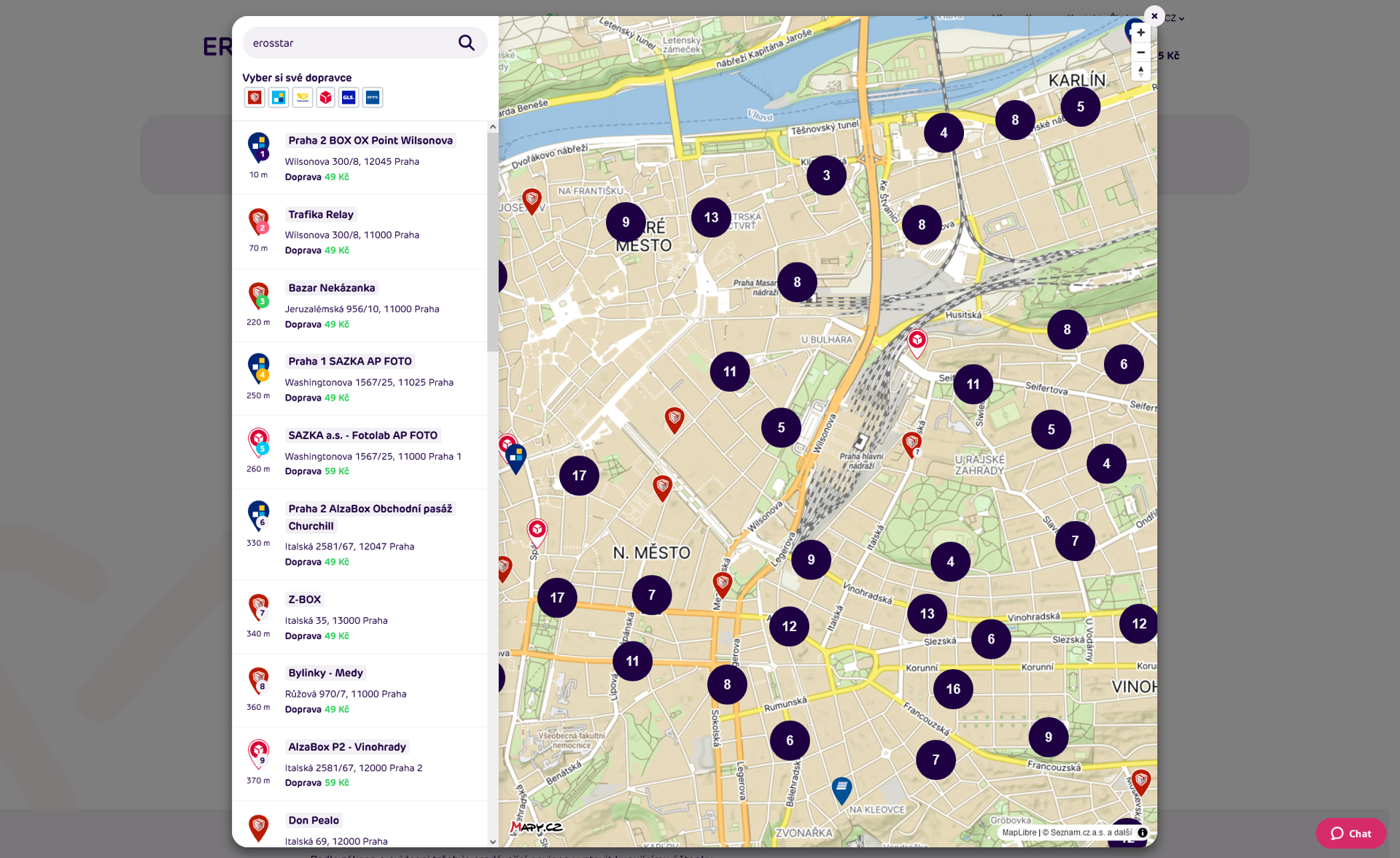Open map attribution info icon

tap(1143, 832)
